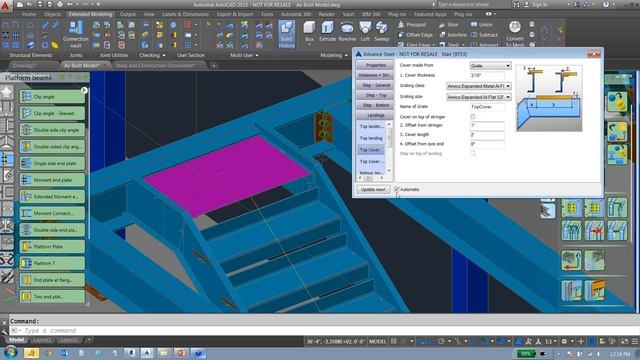Open the Objects ribbon tab
640x360 pixels.
click(52, 14)
